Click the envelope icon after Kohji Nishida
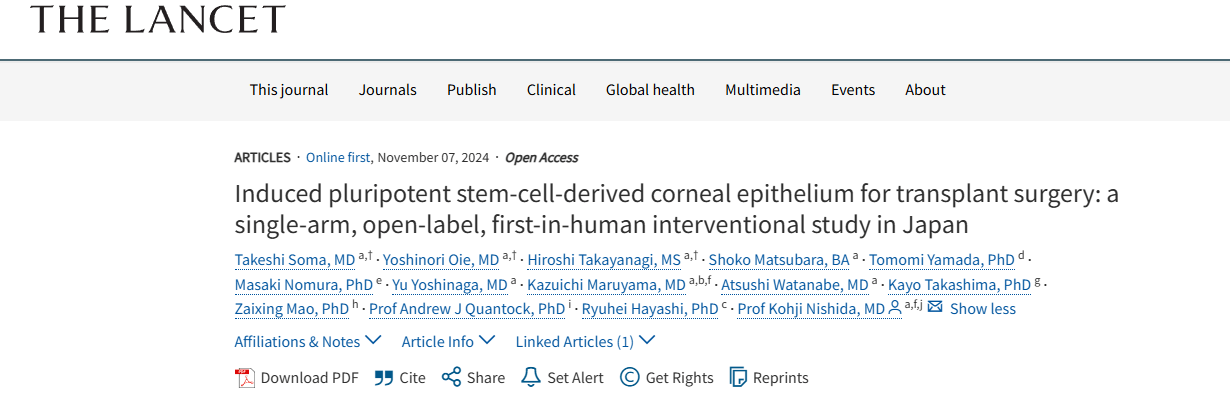Image resolution: width=1230 pixels, height=396 pixels. (935, 307)
